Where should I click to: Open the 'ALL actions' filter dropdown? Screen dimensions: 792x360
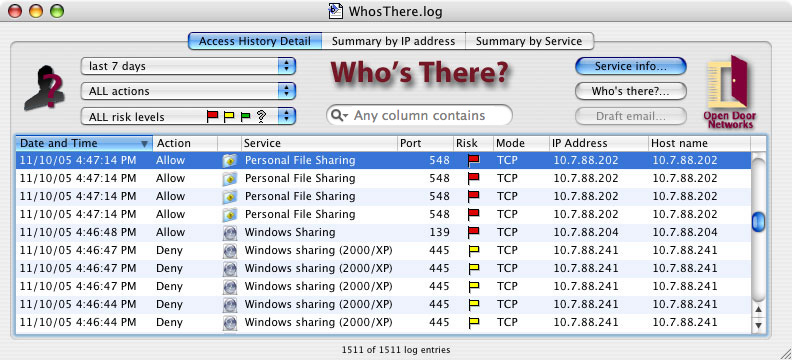[188, 91]
